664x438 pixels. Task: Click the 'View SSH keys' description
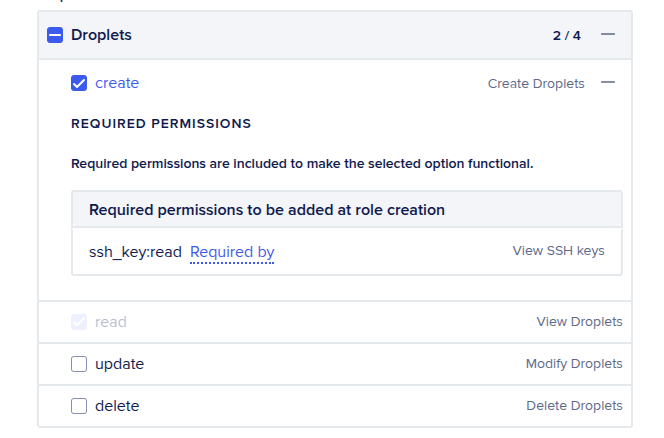558,251
